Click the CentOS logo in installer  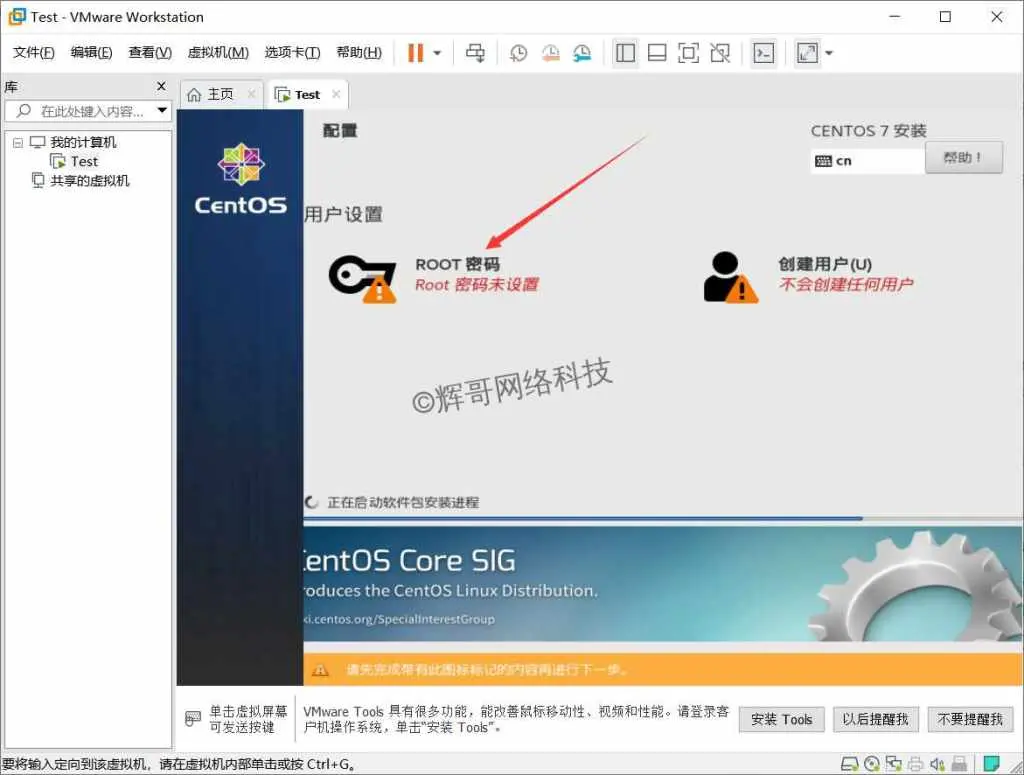240,179
